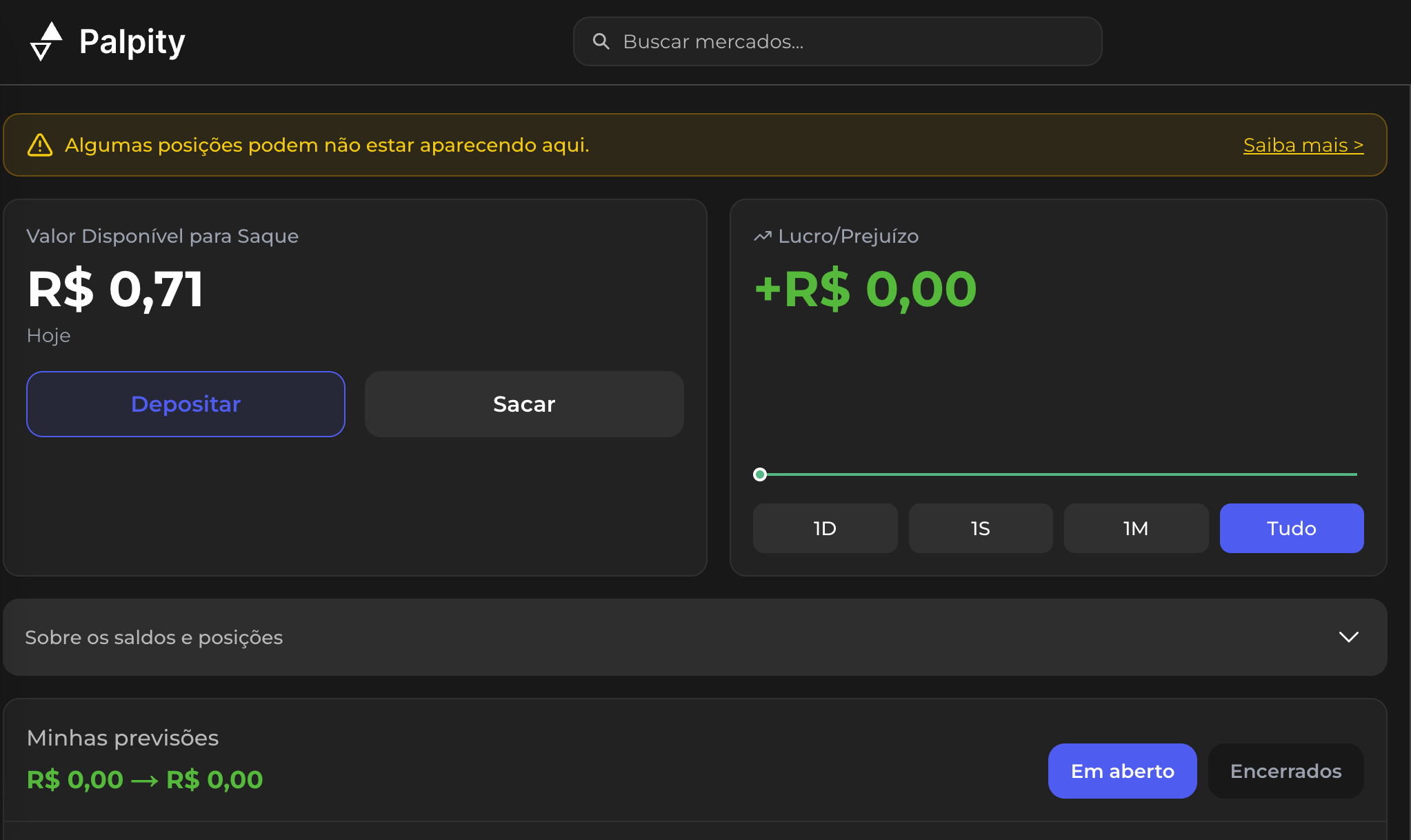Select the 1D time range
This screenshot has height=840, width=1411.
tap(825, 528)
